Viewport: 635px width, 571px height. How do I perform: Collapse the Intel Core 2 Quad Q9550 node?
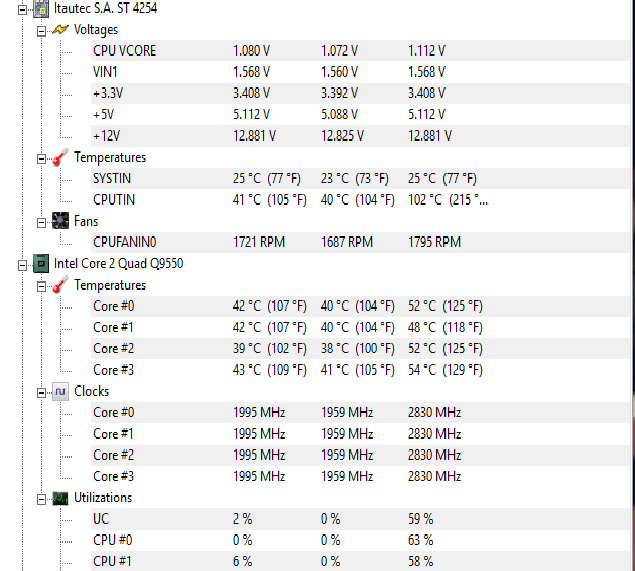point(23,266)
